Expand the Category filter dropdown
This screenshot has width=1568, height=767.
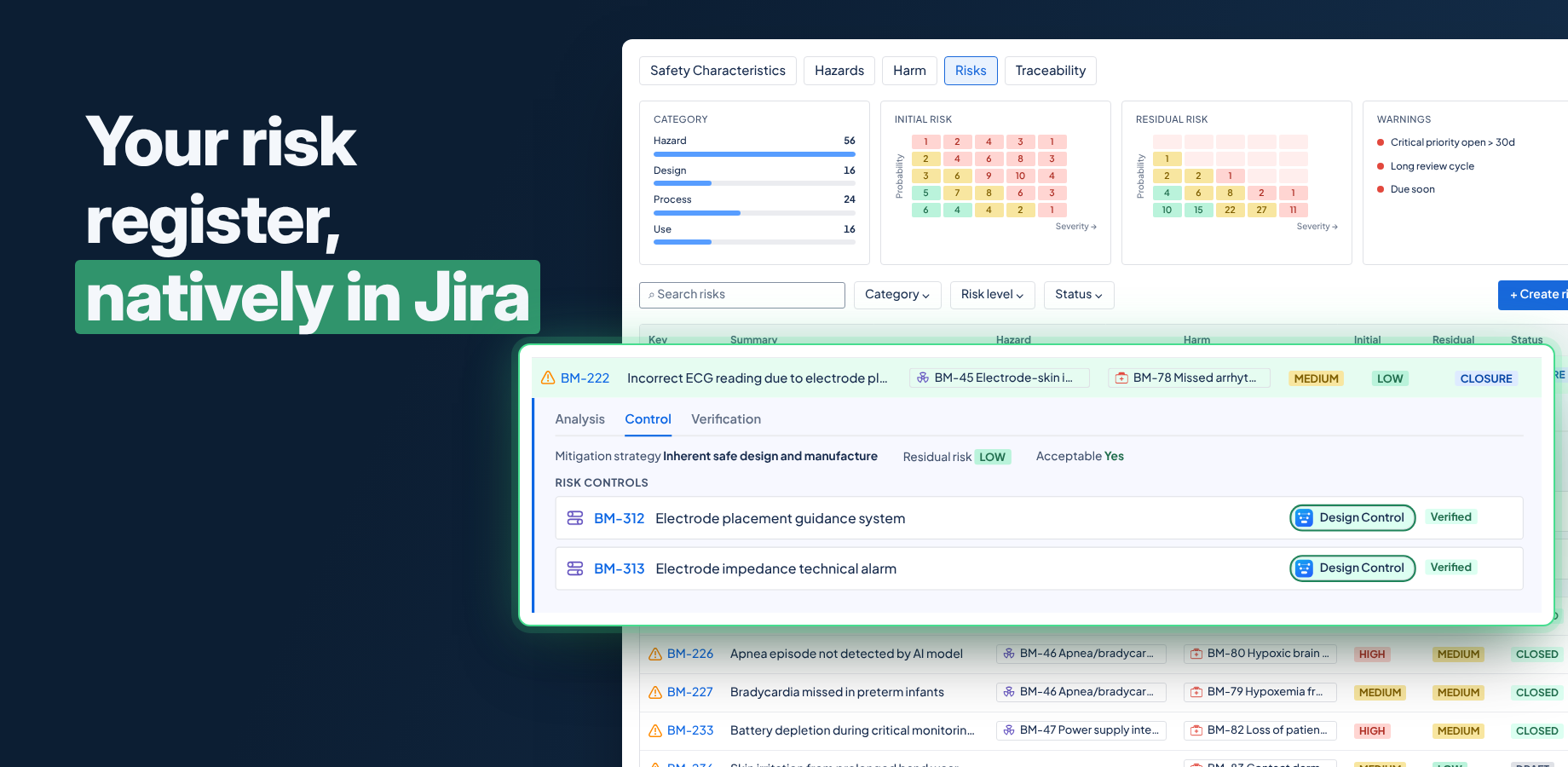coord(897,295)
